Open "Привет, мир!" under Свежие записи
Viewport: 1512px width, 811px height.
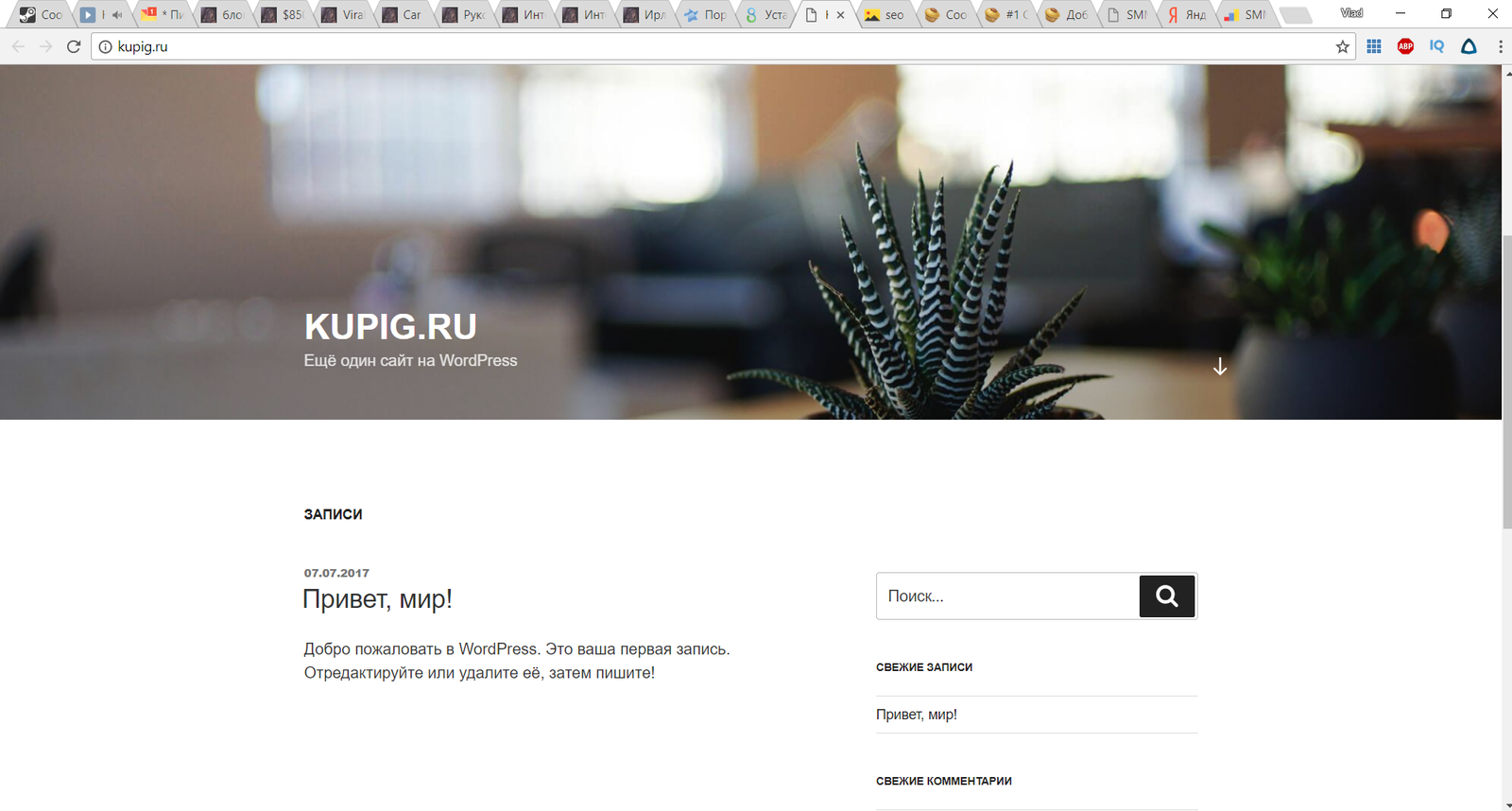[916, 715]
